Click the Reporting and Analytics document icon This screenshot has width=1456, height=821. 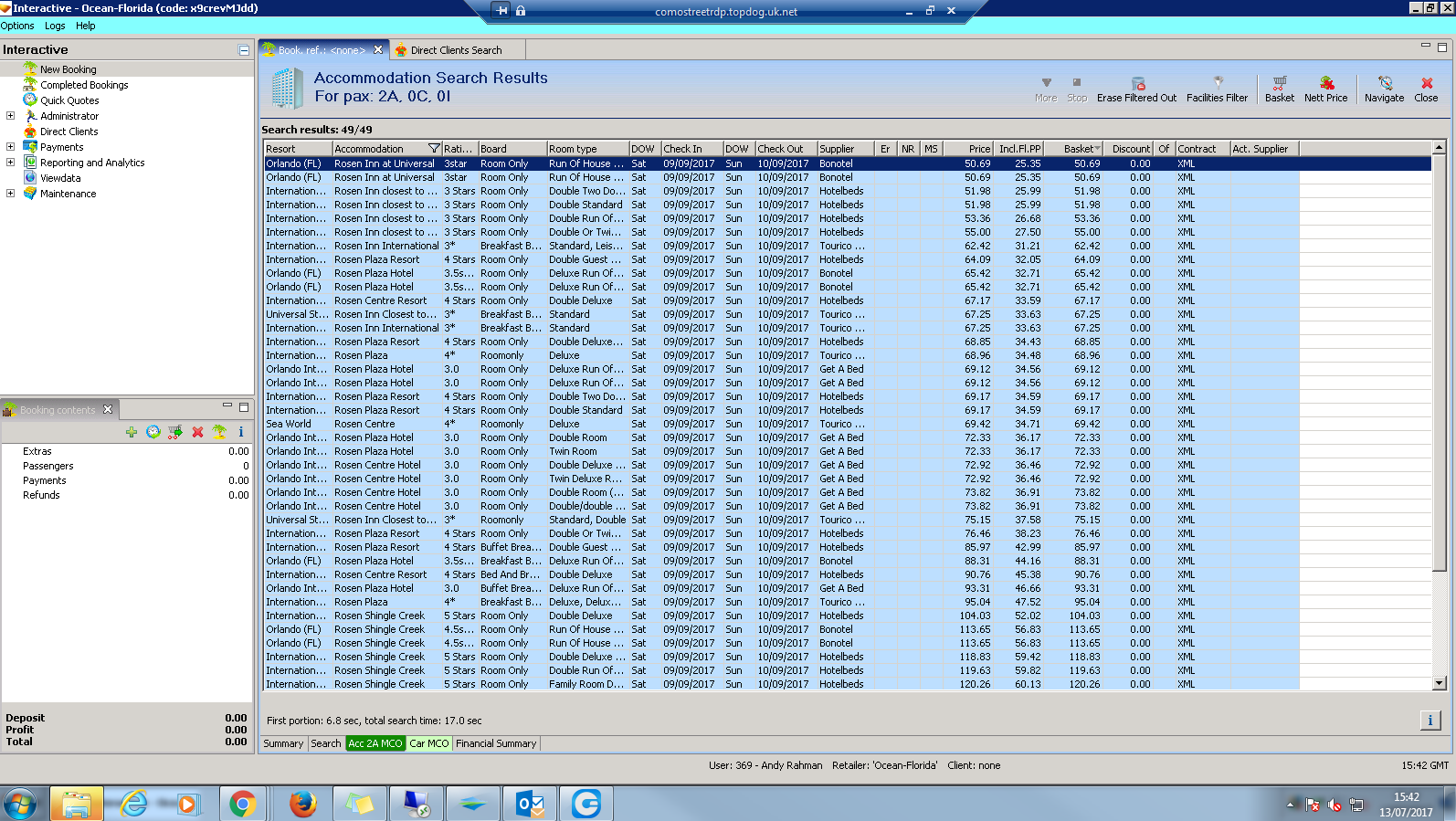tap(30, 163)
